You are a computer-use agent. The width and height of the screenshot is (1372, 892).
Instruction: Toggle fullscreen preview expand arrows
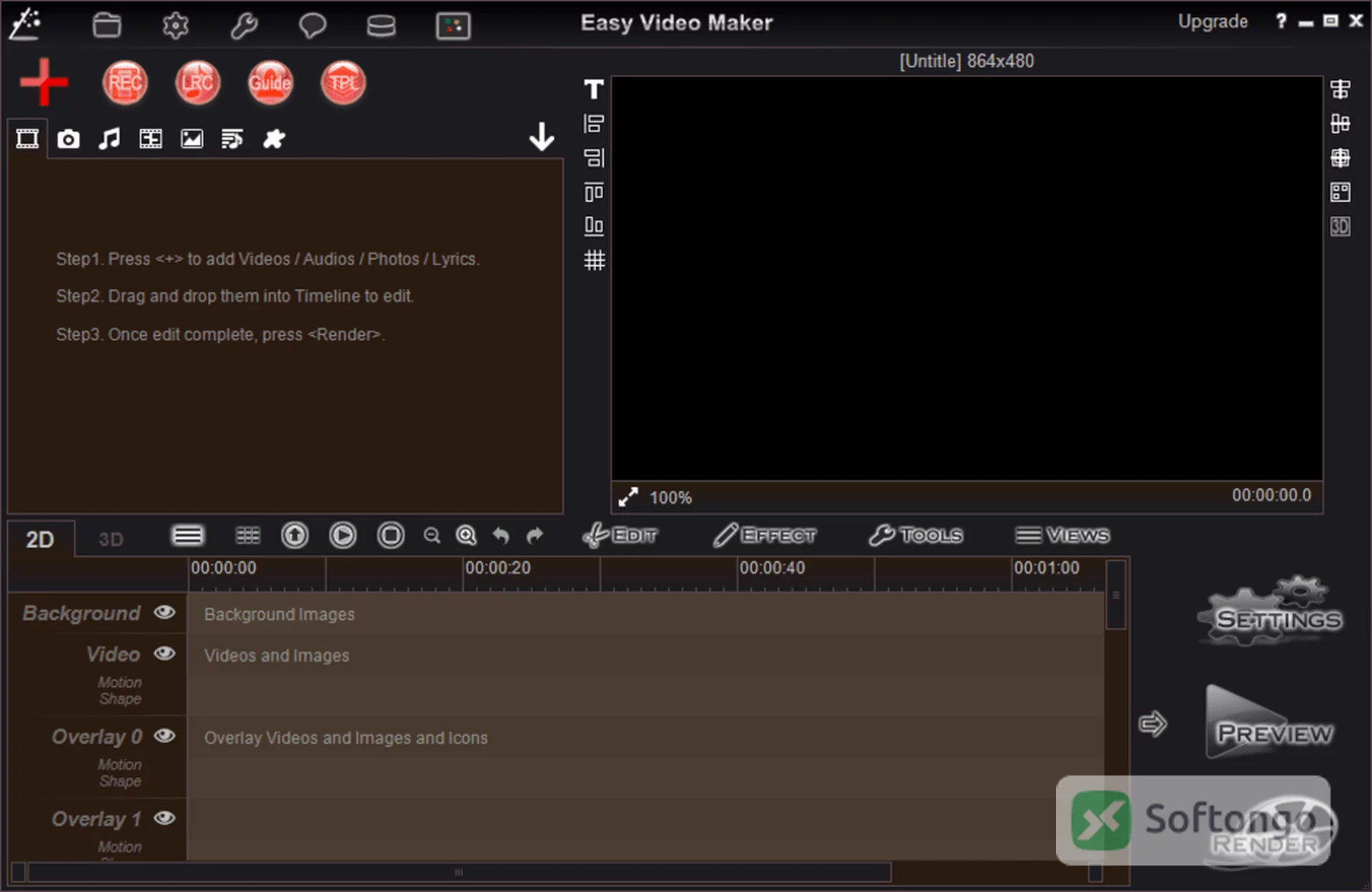pos(628,497)
